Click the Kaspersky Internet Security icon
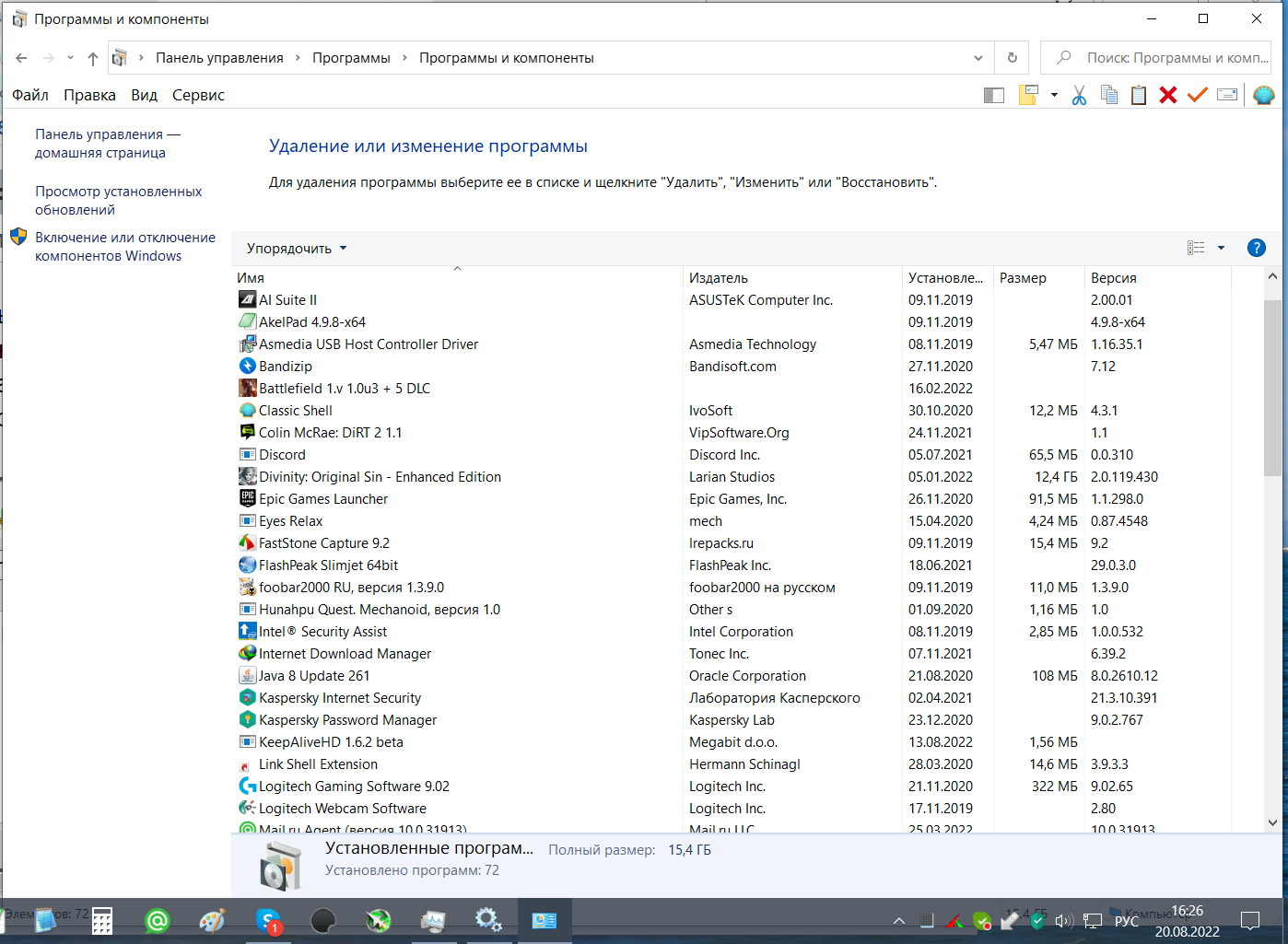 (x=247, y=697)
